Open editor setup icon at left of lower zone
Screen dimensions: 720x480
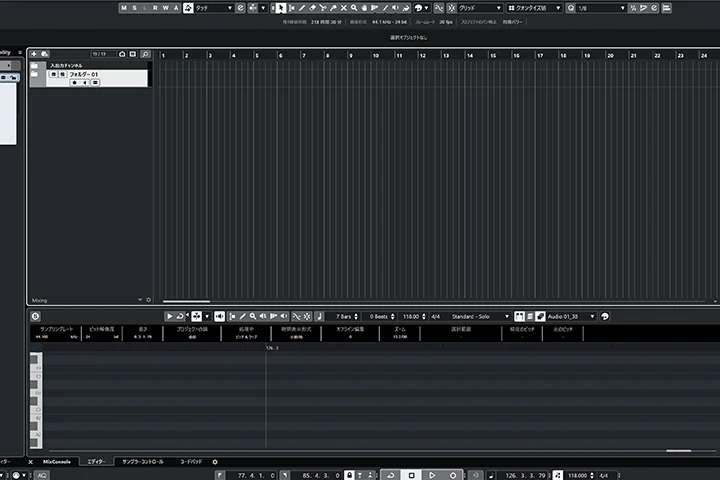35,316
